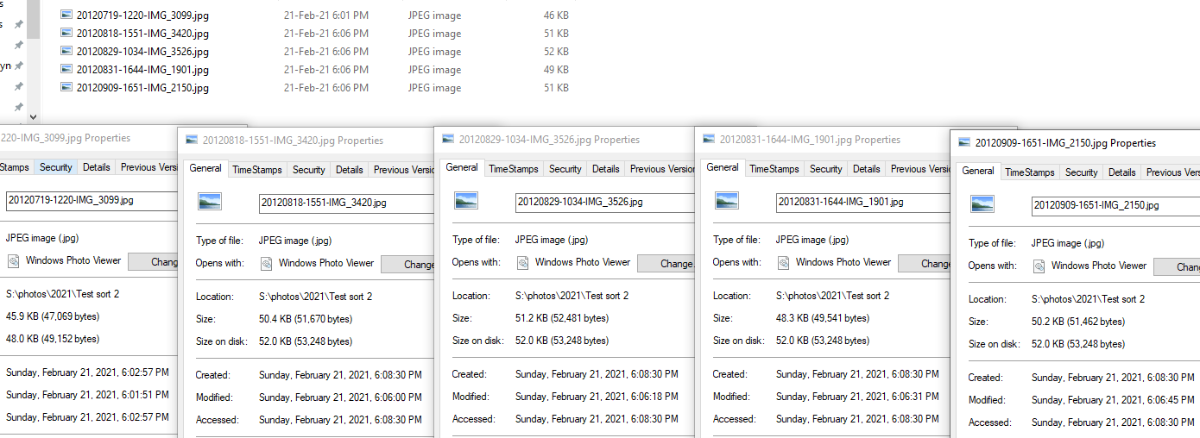Open Details tab in IMG_2150 Properties

(1121, 173)
